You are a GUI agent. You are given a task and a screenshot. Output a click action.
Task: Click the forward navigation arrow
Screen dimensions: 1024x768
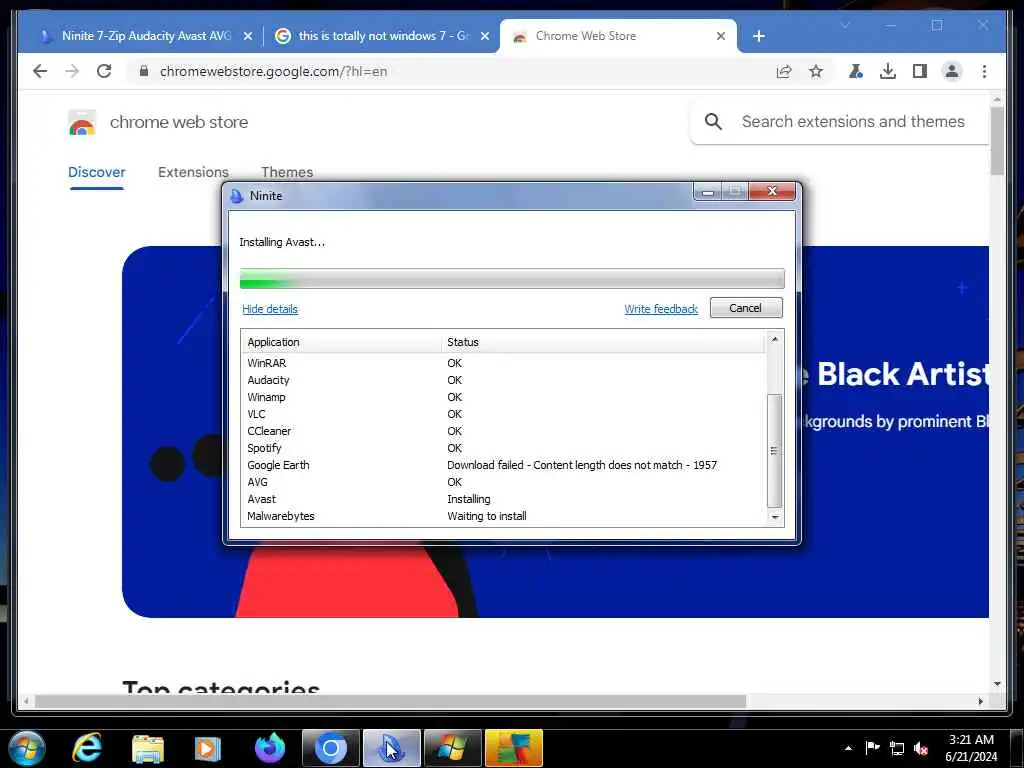coord(72,71)
